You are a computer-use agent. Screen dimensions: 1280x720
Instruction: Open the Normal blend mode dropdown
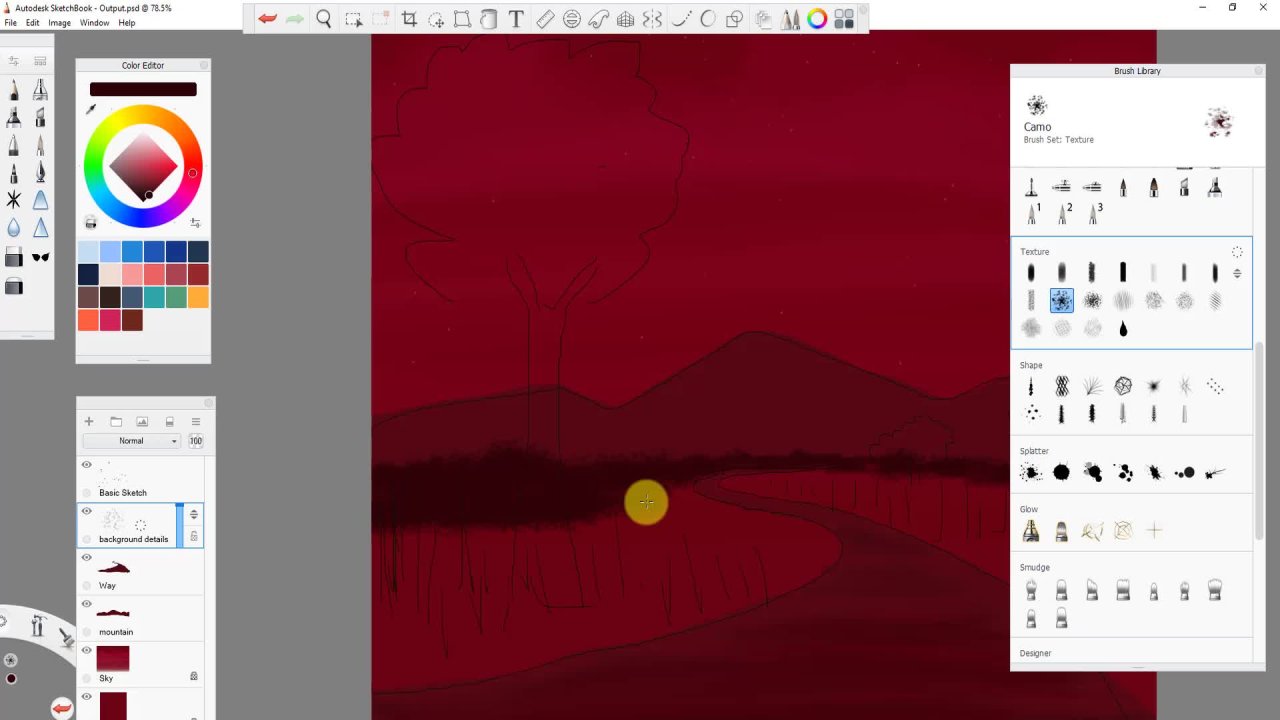[x=131, y=441]
